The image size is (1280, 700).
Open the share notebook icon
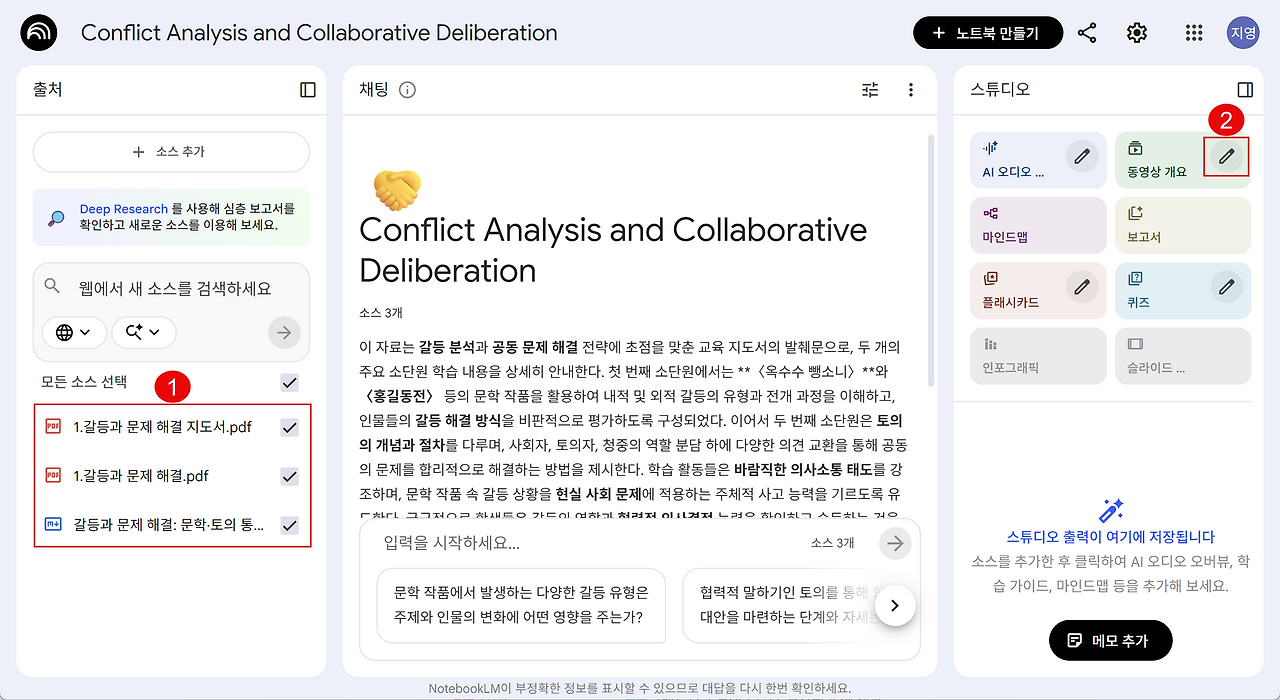[x=1087, y=33]
